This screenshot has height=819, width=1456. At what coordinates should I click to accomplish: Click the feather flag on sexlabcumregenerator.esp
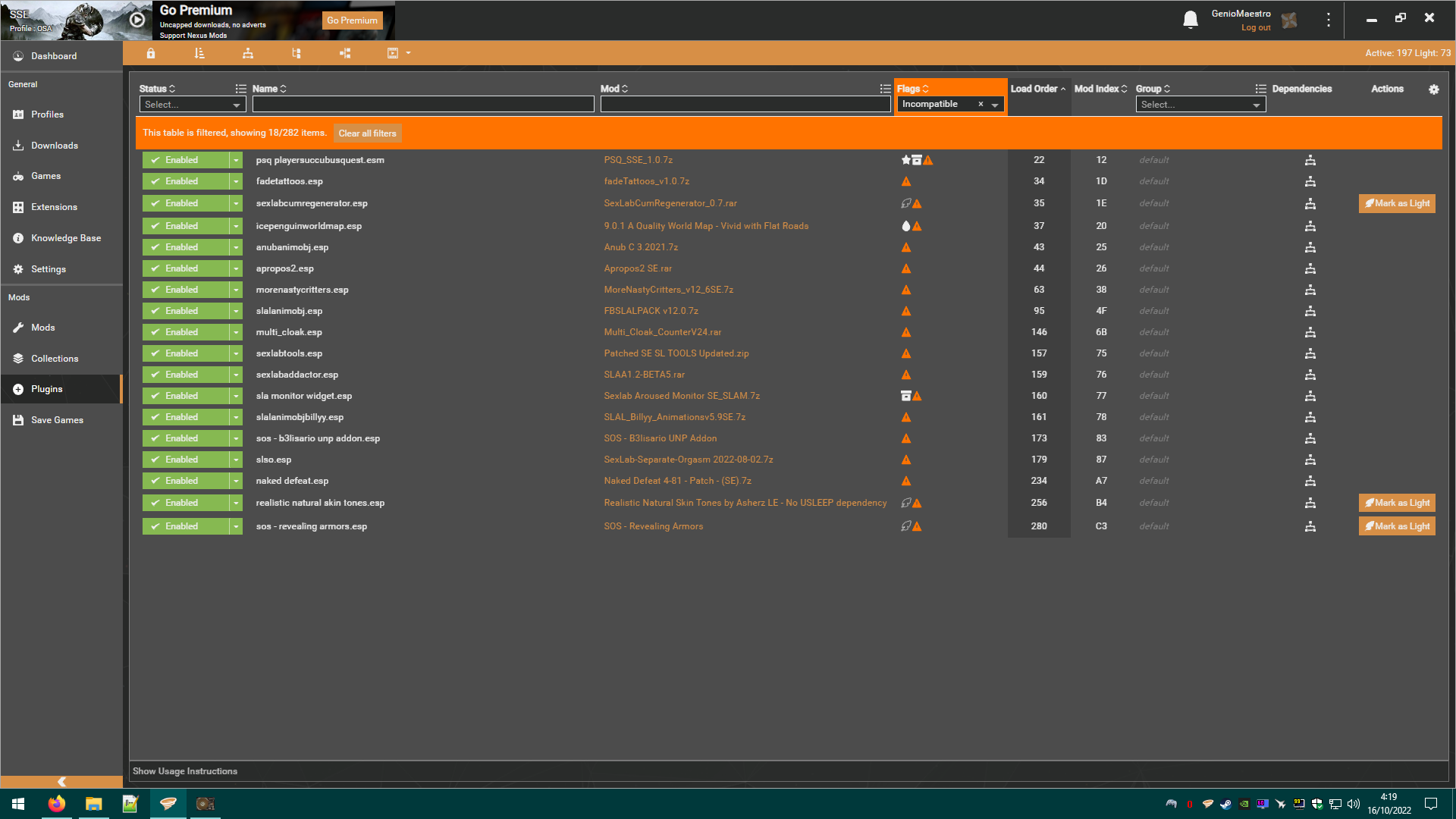coord(905,203)
